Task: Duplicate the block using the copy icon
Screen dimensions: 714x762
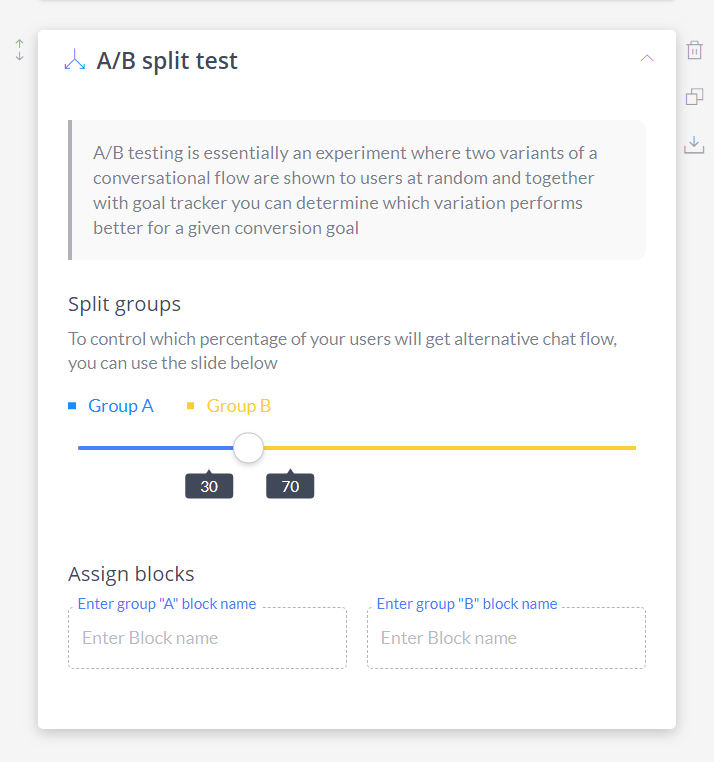Action: (694, 97)
